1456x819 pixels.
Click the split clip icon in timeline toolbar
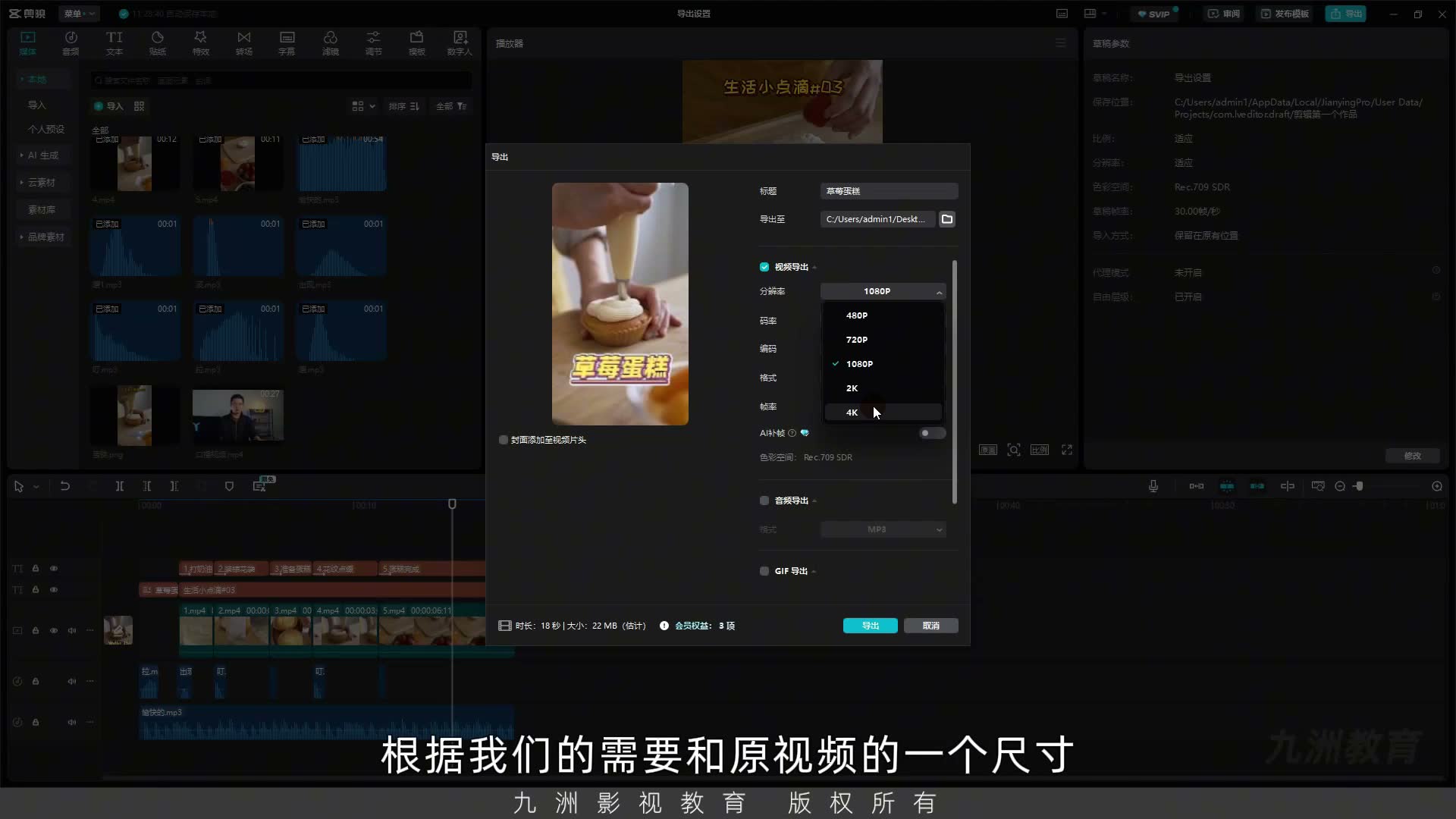[x=120, y=486]
